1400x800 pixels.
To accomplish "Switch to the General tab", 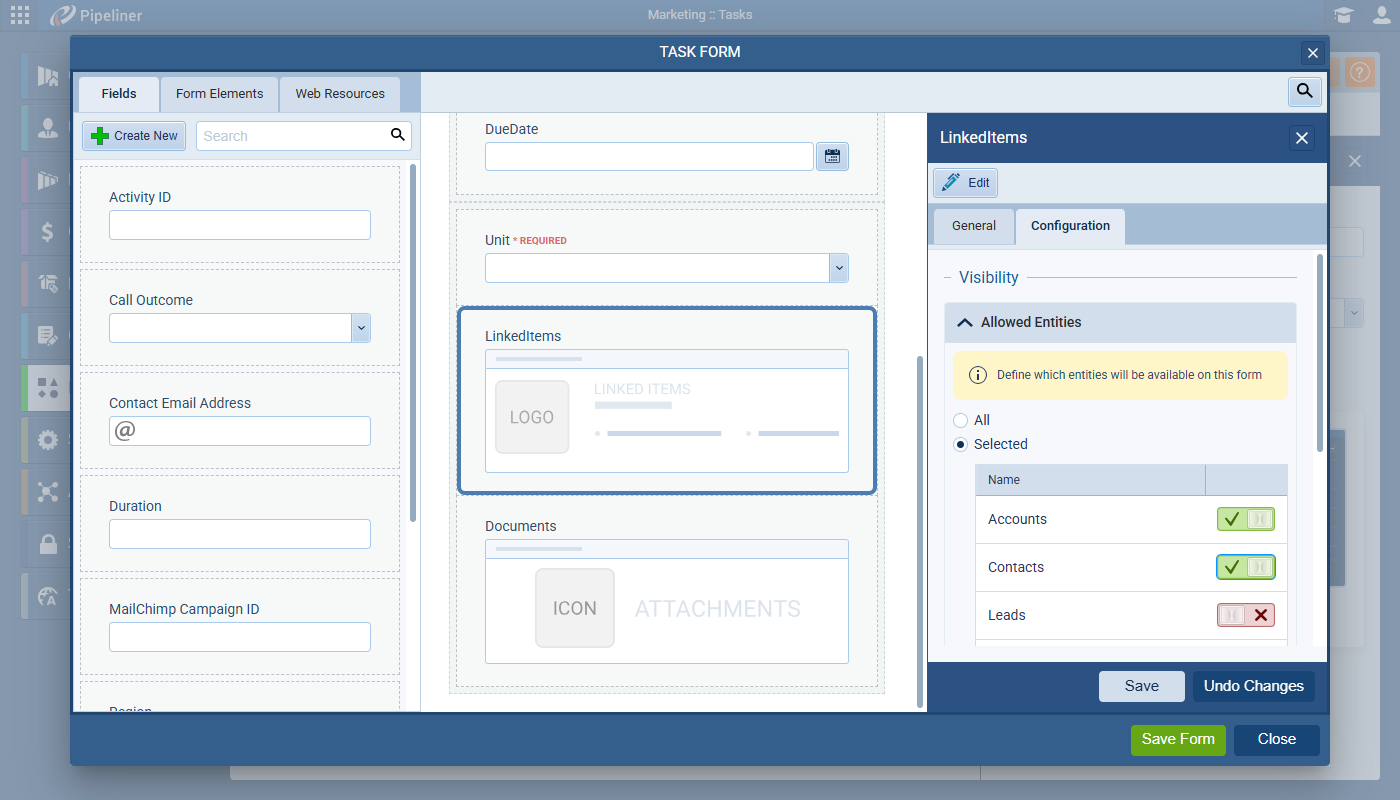I will pyautogui.click(x=973, y=226).
